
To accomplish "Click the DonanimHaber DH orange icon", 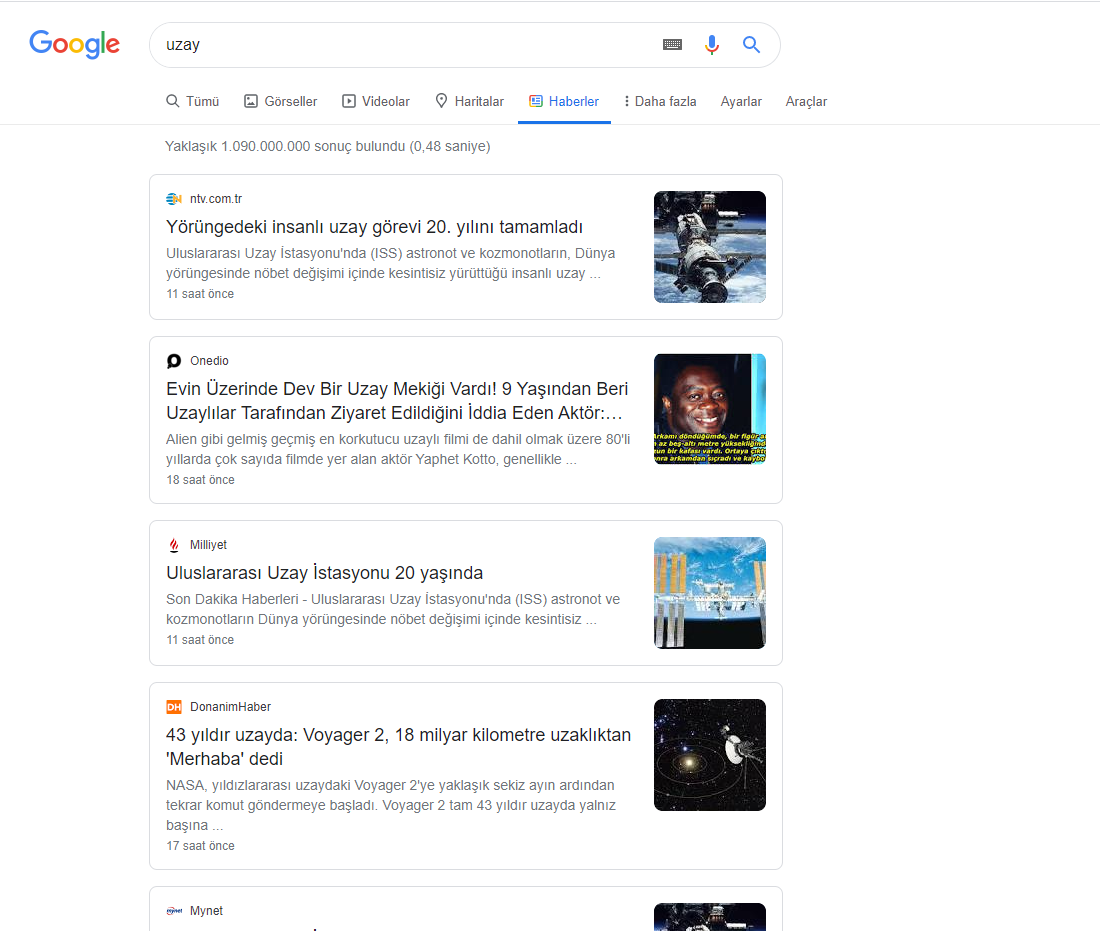I will pos(174,707).
